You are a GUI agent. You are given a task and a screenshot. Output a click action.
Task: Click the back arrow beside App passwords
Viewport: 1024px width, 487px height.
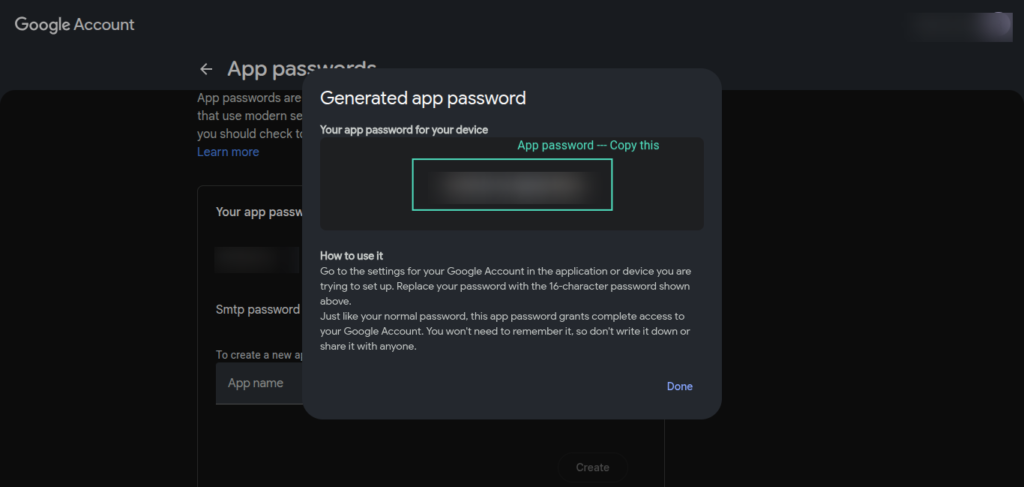click(206, 69)
